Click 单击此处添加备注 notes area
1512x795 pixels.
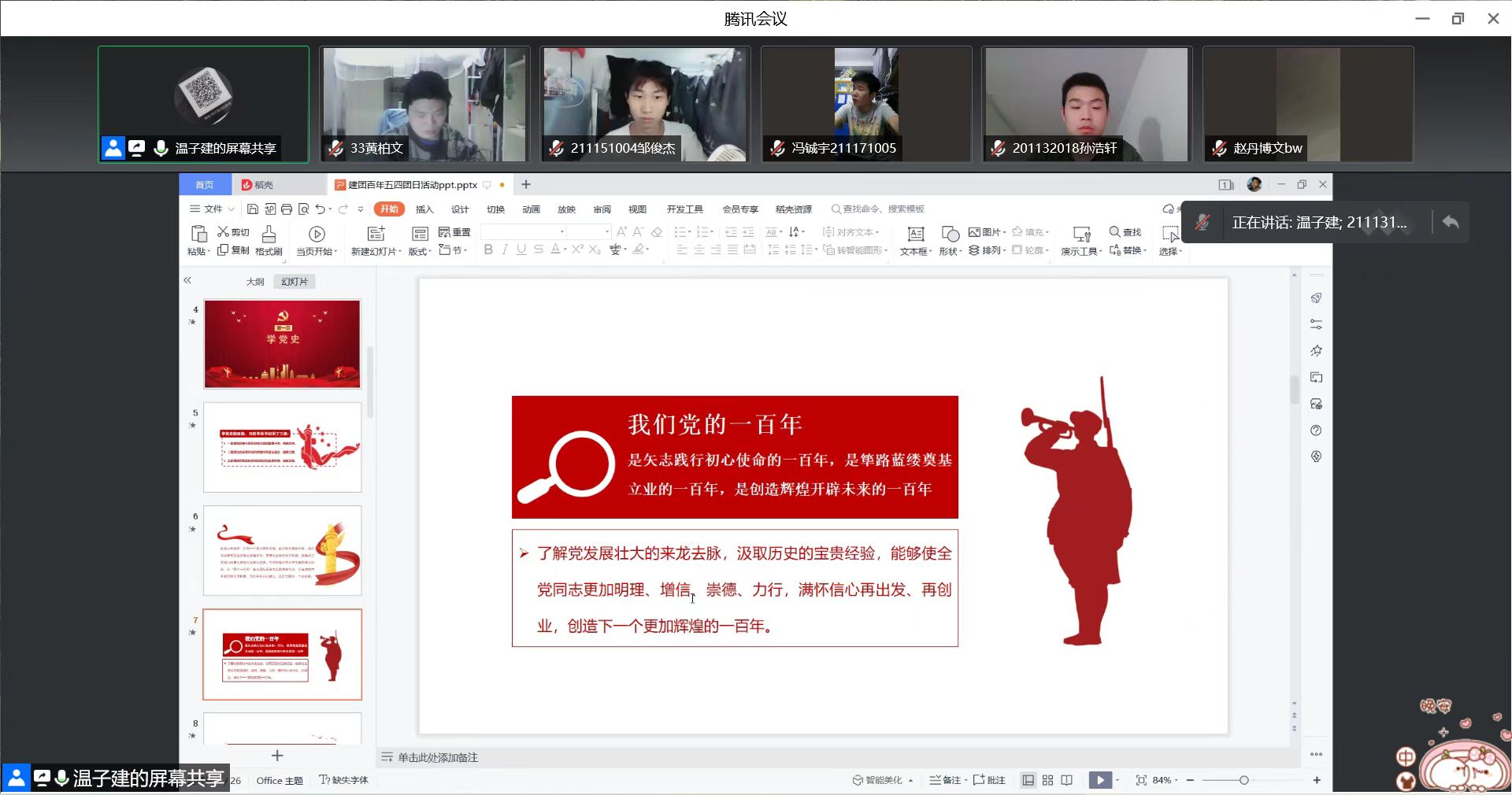(438, 757)
